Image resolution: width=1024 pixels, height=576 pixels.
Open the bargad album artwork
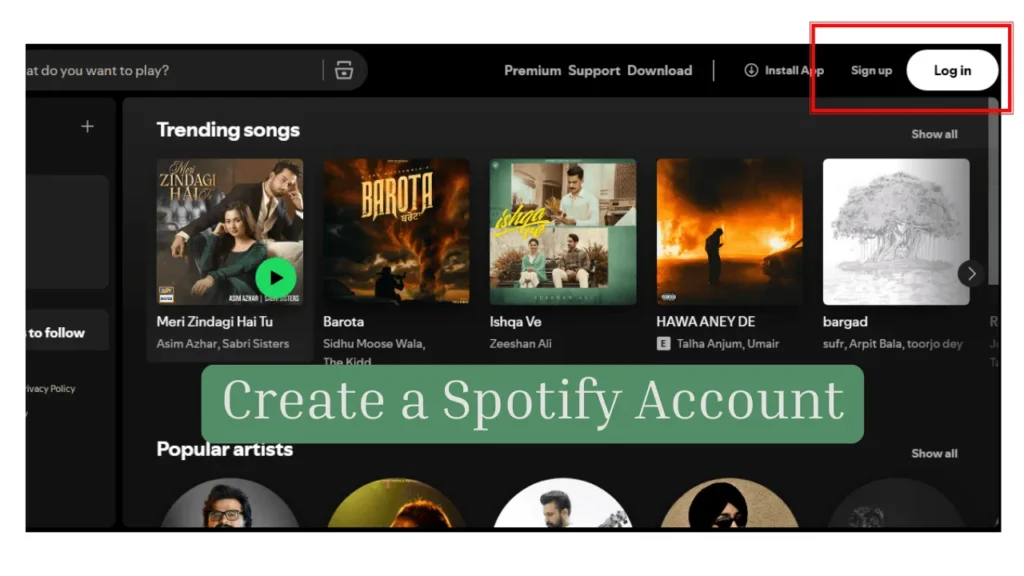click(x=895, y=230)
